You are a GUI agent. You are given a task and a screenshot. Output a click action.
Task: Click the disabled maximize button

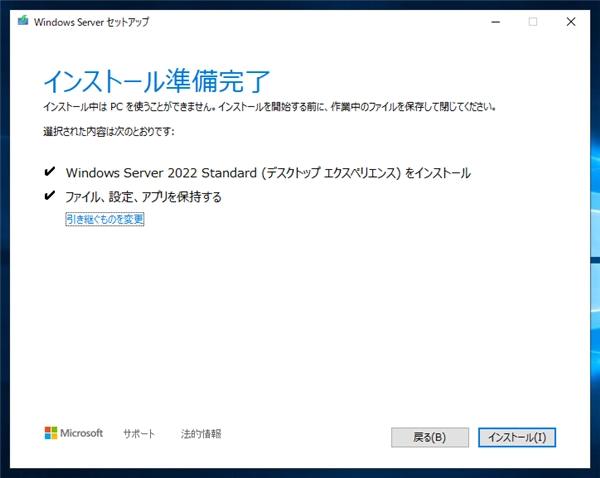tap(533, 22)
